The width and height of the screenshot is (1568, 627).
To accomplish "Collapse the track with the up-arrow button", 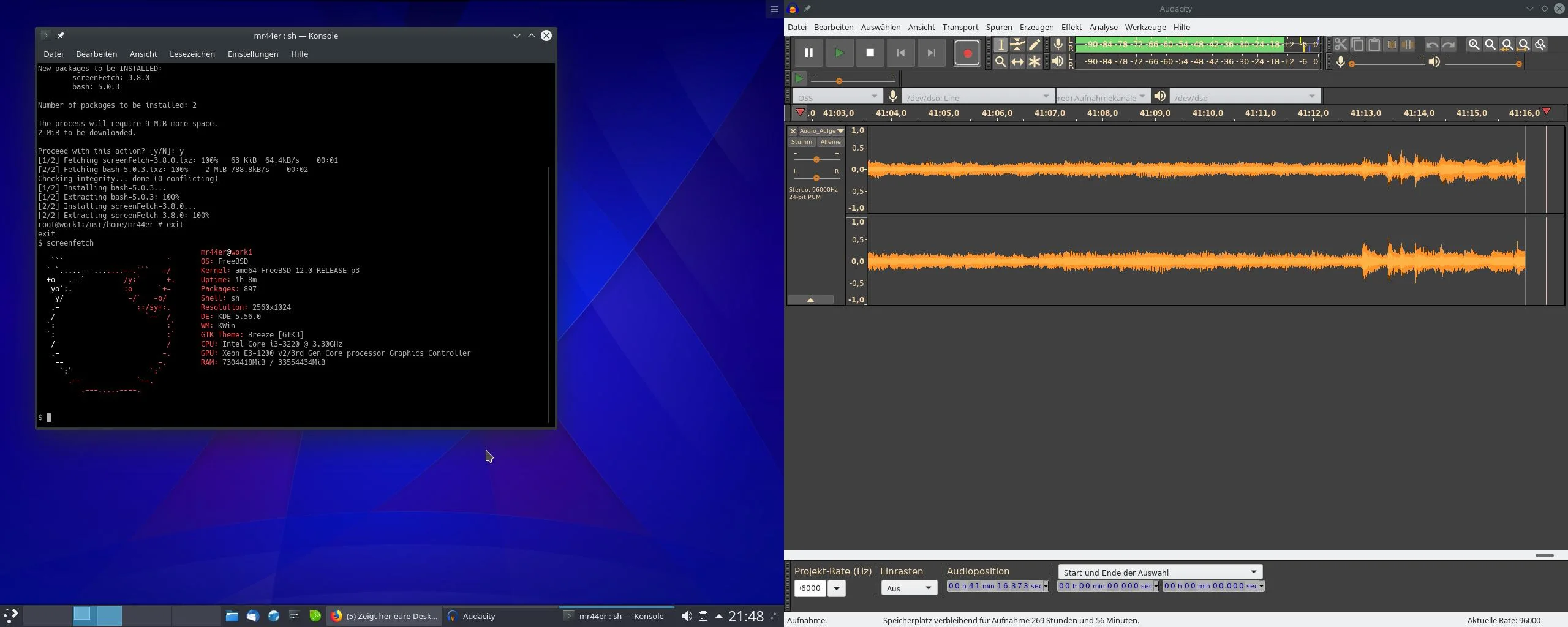I will pos(810,300).
